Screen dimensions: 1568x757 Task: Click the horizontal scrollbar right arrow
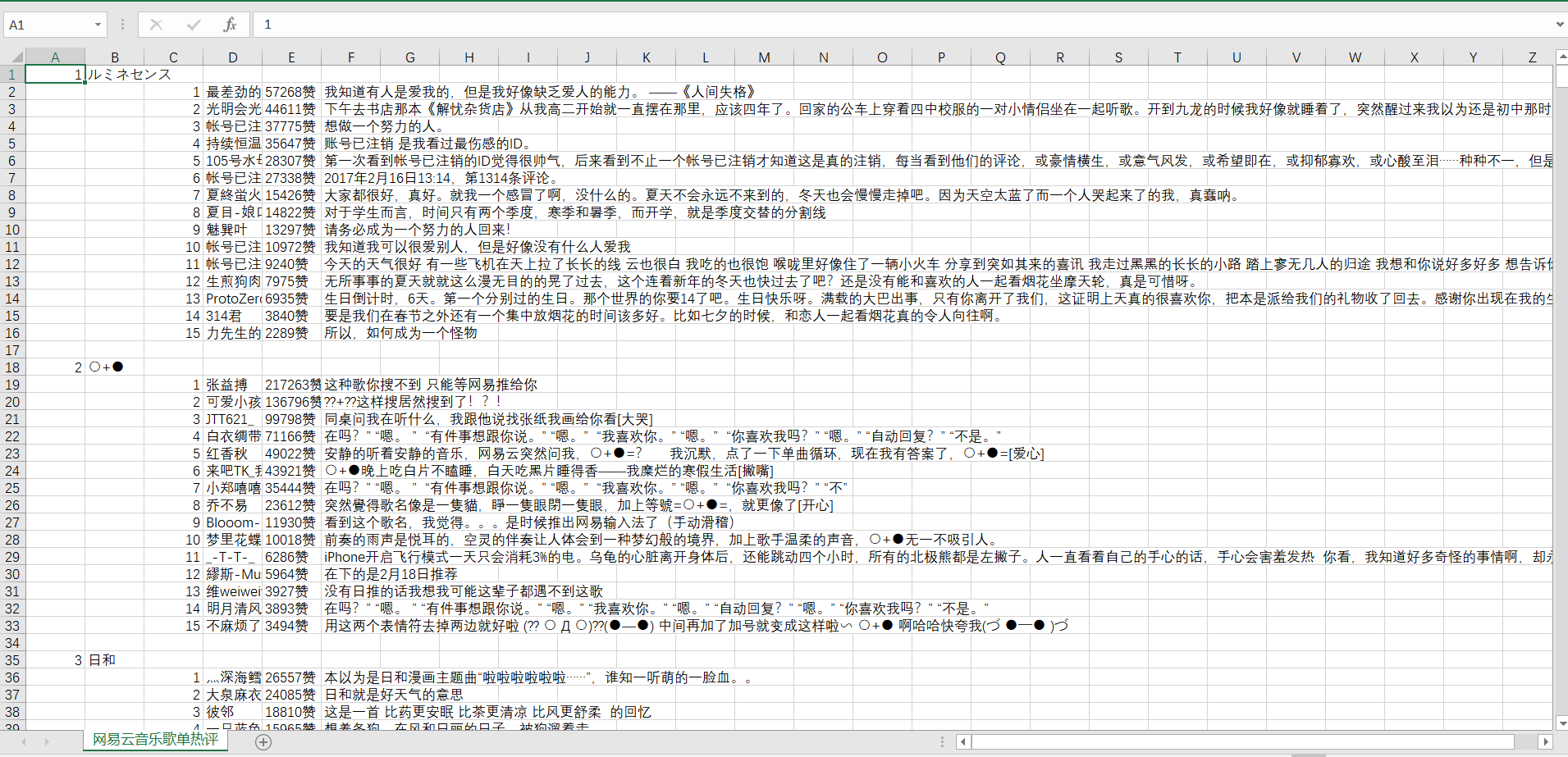point(1545,741)
